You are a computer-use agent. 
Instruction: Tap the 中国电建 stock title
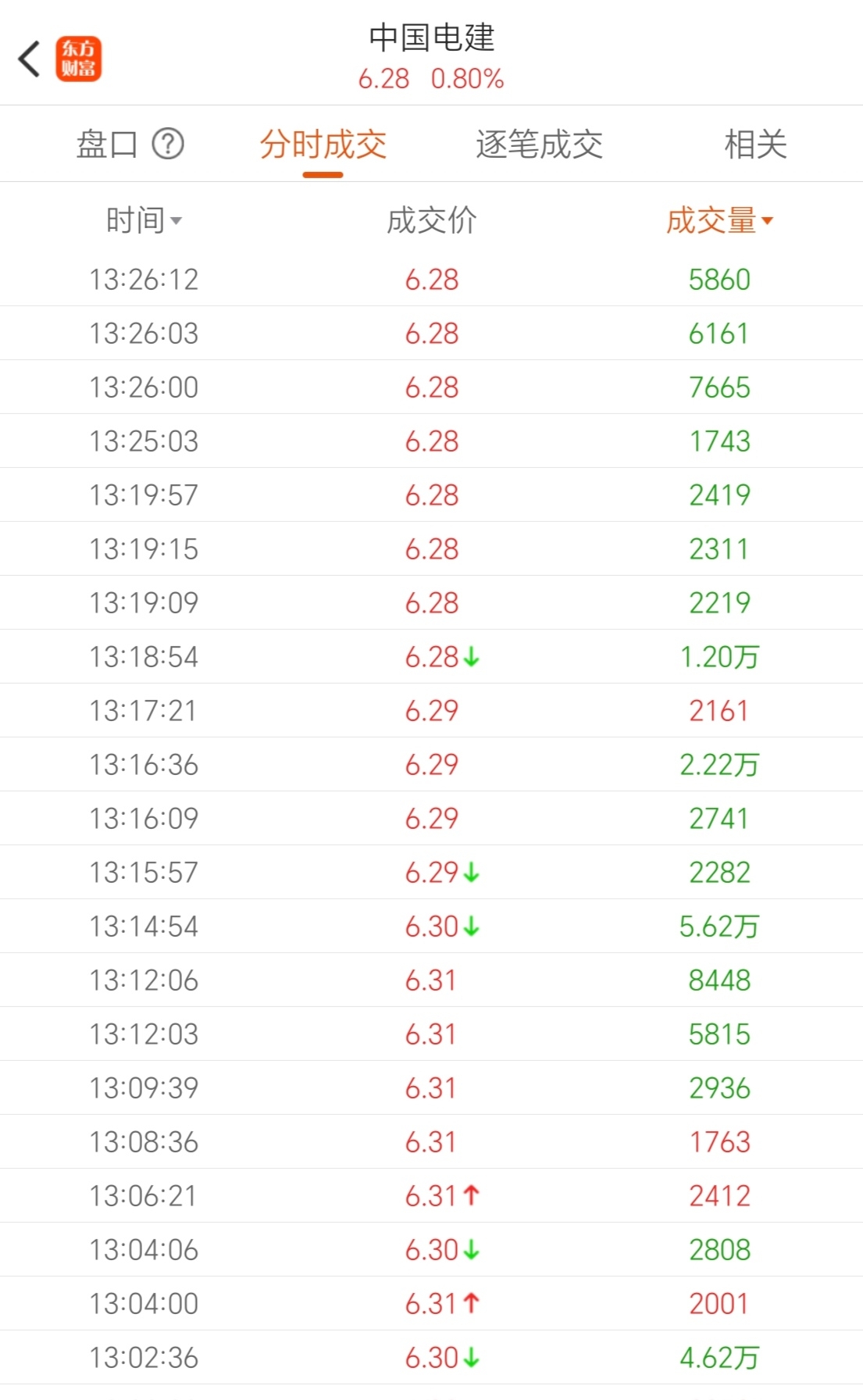coord(432,37)
